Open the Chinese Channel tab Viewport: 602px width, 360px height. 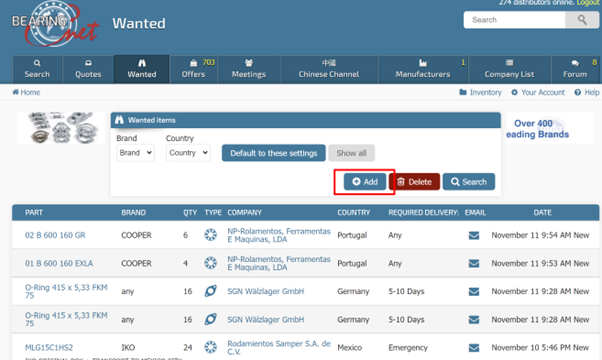[329, 69]
